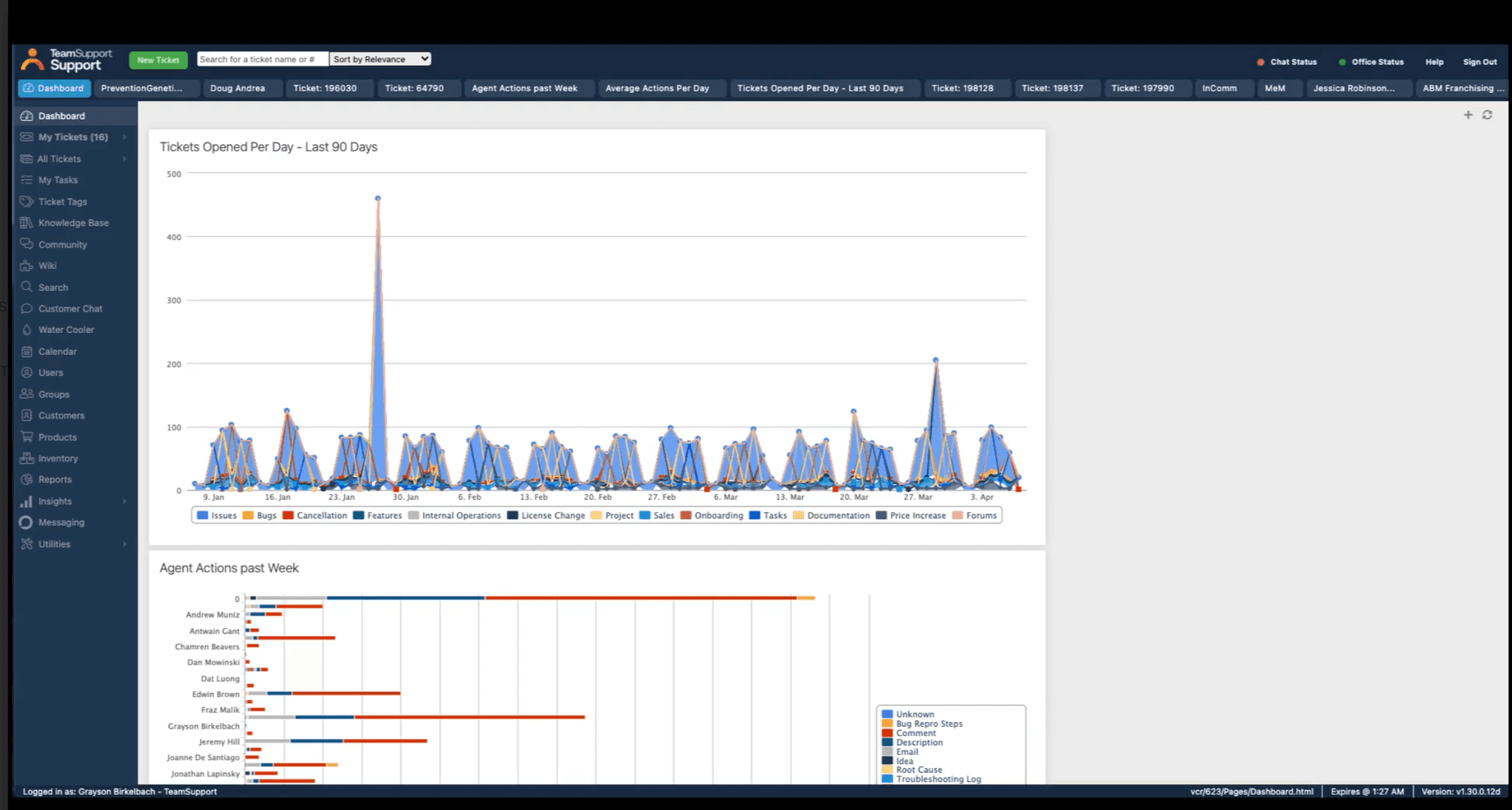Click the Inventory sidebar icon

coord(27,459)
